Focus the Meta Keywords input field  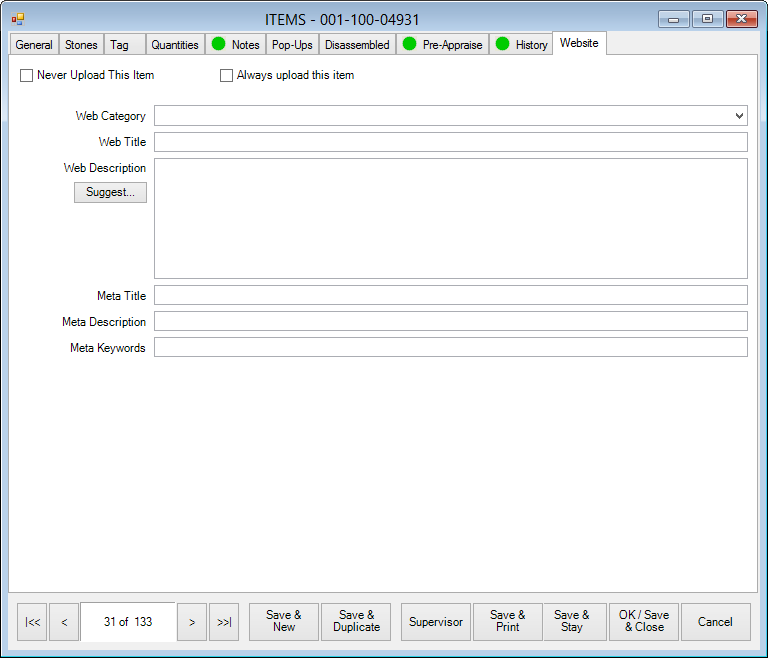[450, 348]
